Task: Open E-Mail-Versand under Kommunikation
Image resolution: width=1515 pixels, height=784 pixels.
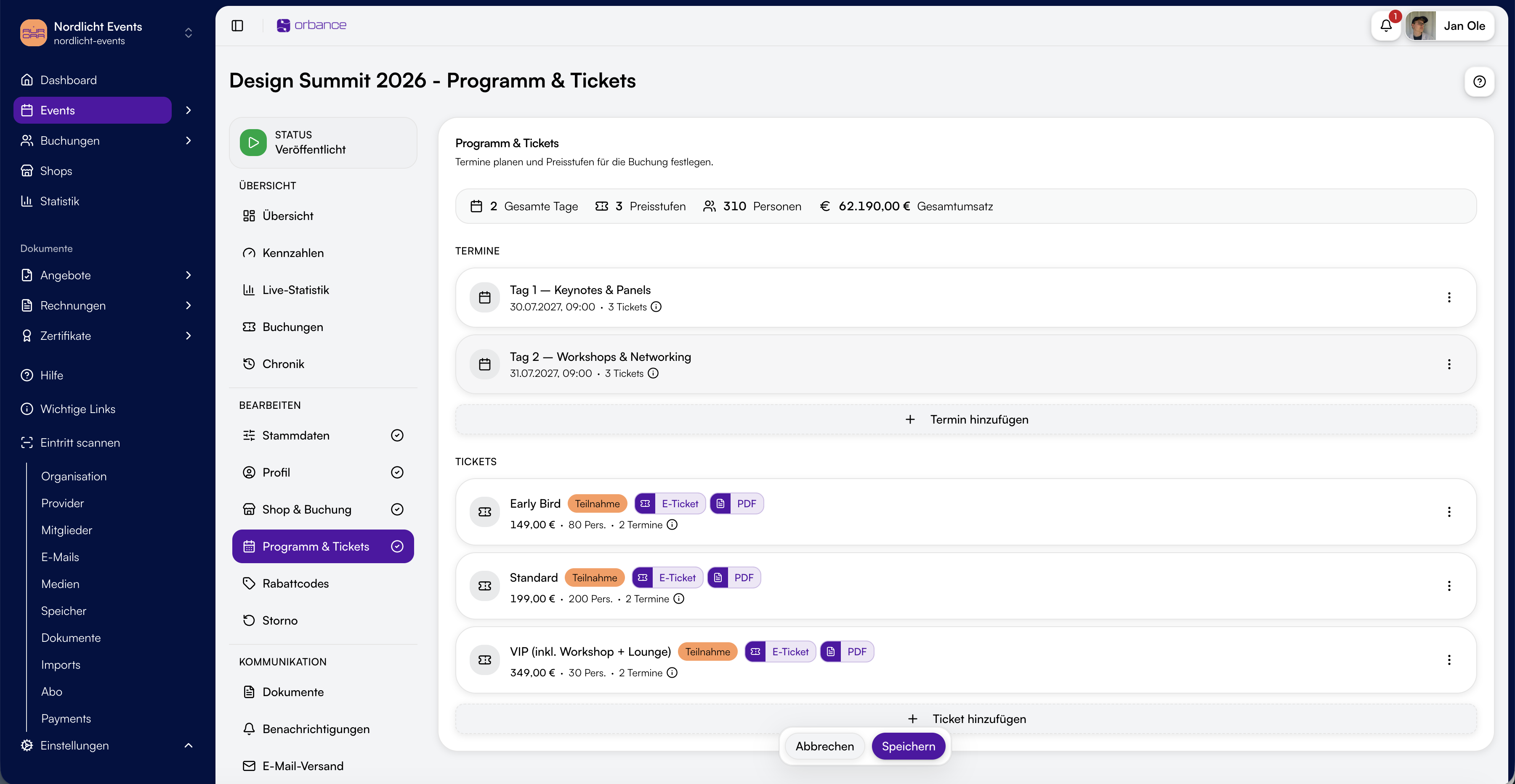Action: point(323,766)
